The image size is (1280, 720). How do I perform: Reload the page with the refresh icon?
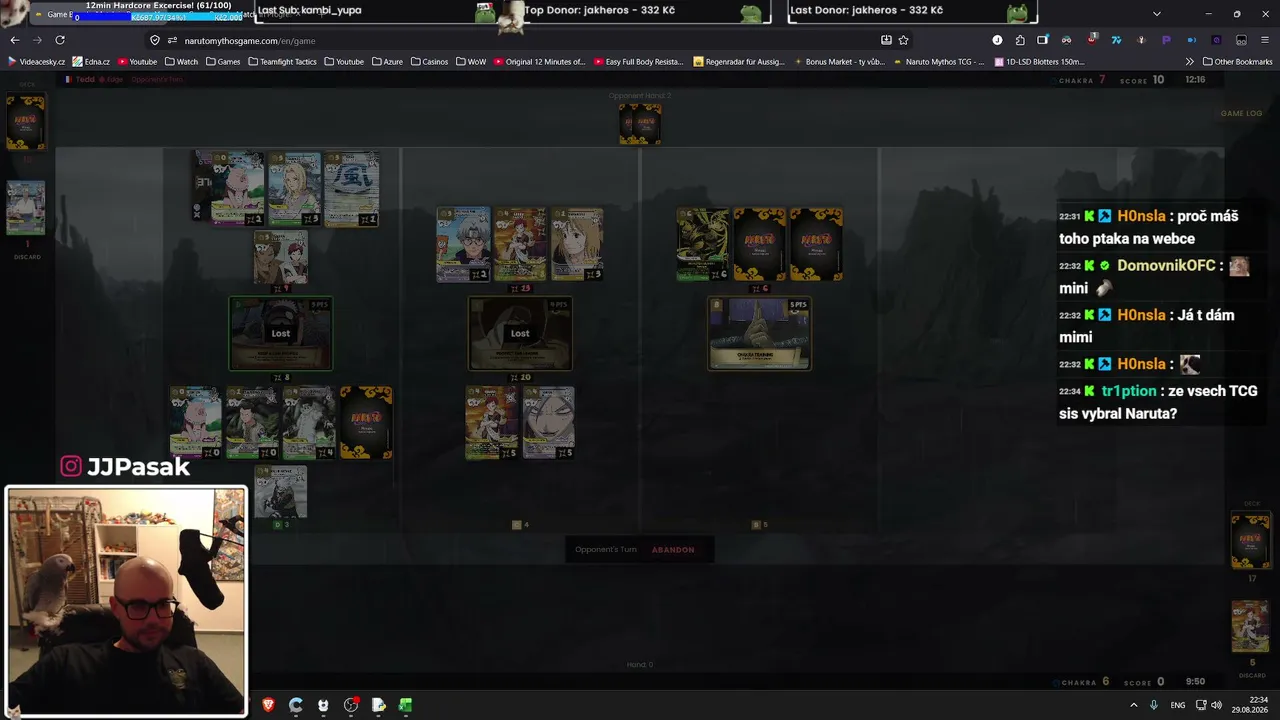[x=60, y=40]
